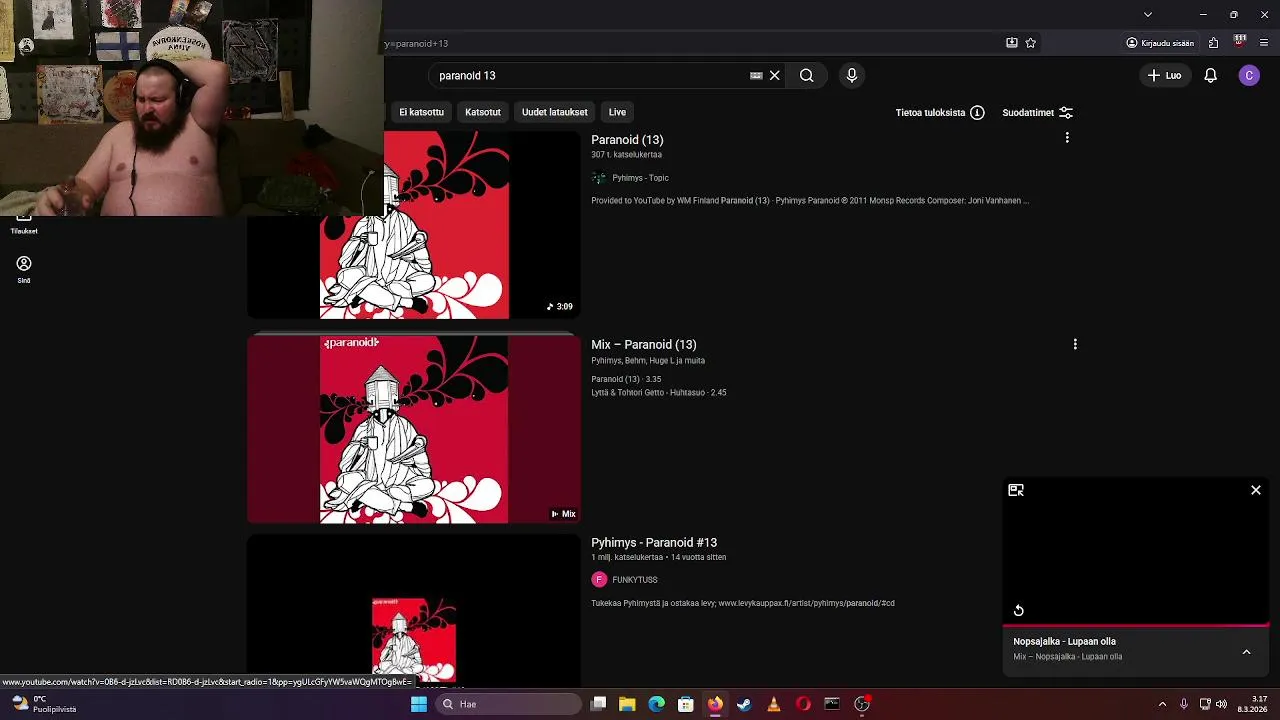The width and height of the screenshot is (1280, 720).
Task: Open VLC media player from taskbar
Action: [x=773, y=704]
